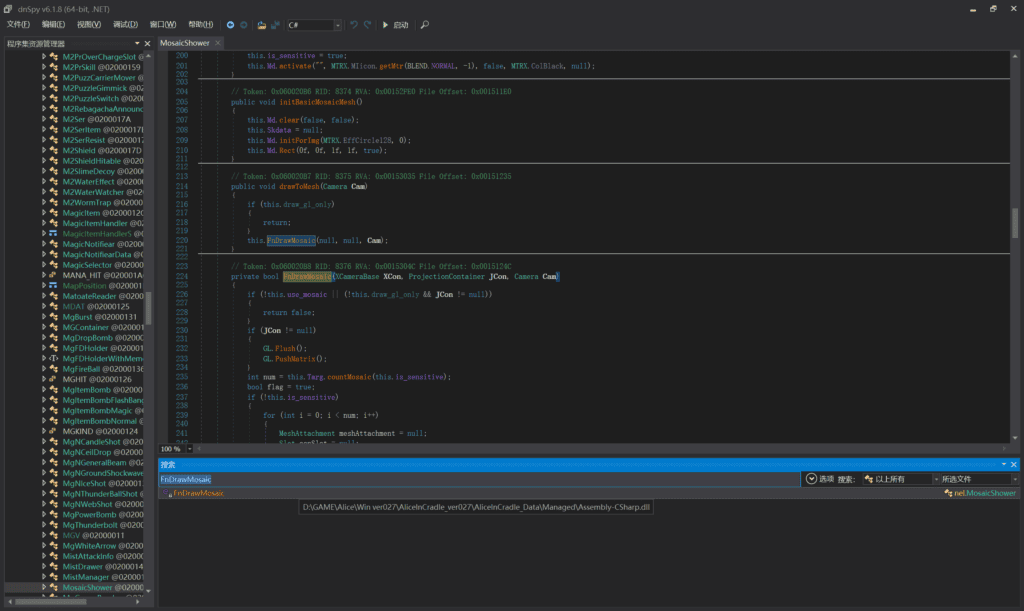This screenshot has height=611, width=1024.
Task: Expand the MagicItem tree node
Action: click(x=44, y=213)
